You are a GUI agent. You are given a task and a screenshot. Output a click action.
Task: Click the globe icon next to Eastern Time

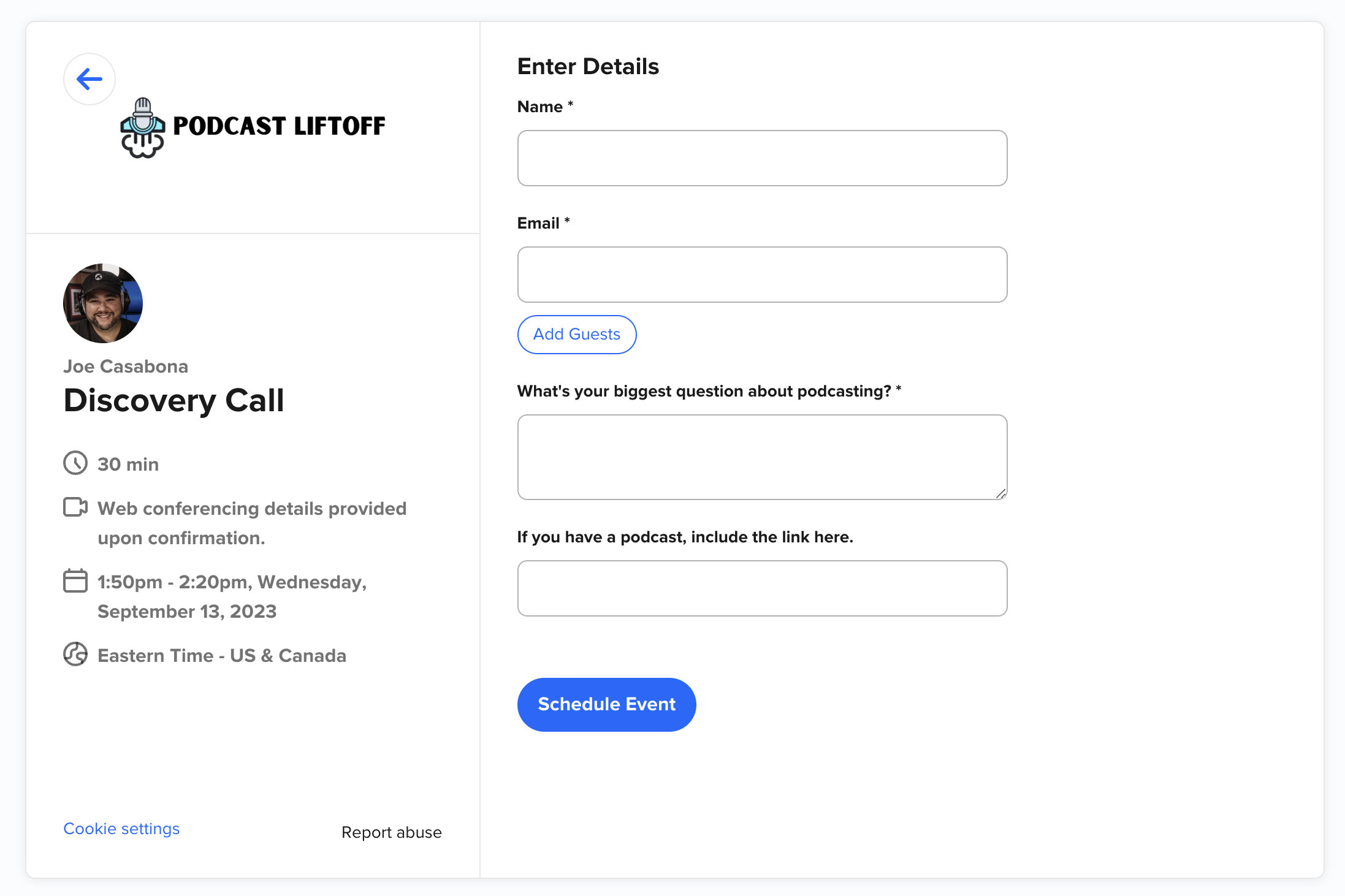(75, 655)
